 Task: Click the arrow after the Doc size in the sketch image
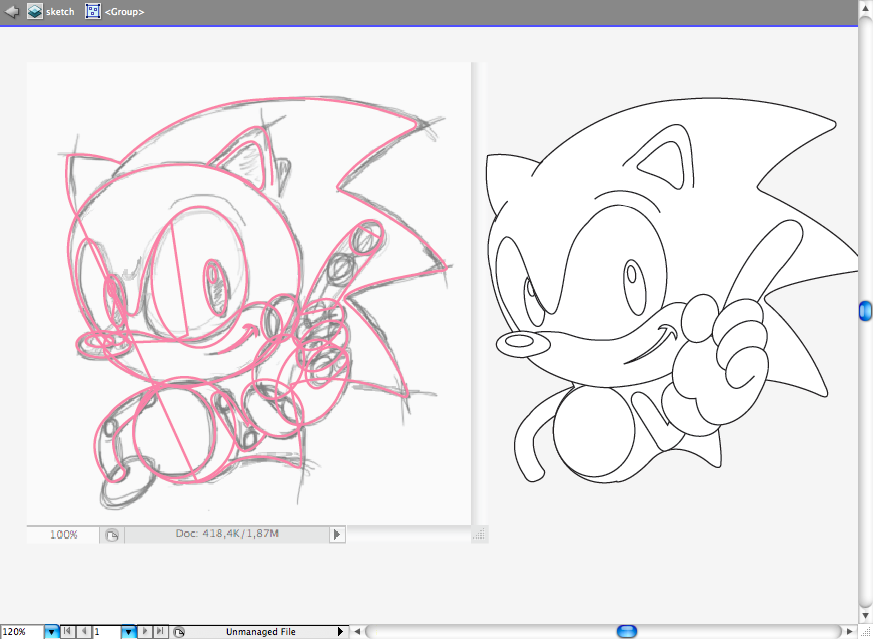point(337,534)
